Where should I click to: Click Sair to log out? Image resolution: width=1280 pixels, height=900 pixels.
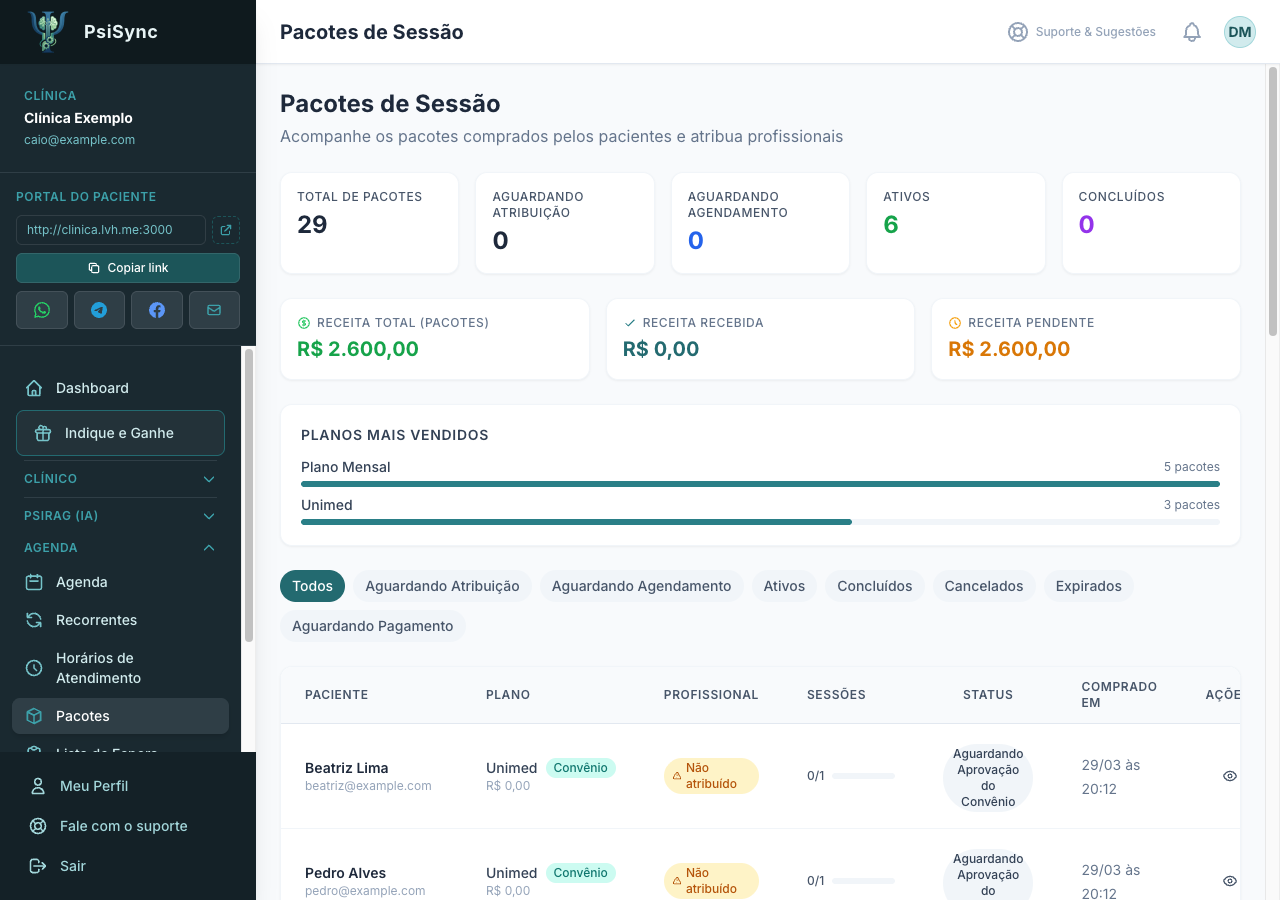128,866
